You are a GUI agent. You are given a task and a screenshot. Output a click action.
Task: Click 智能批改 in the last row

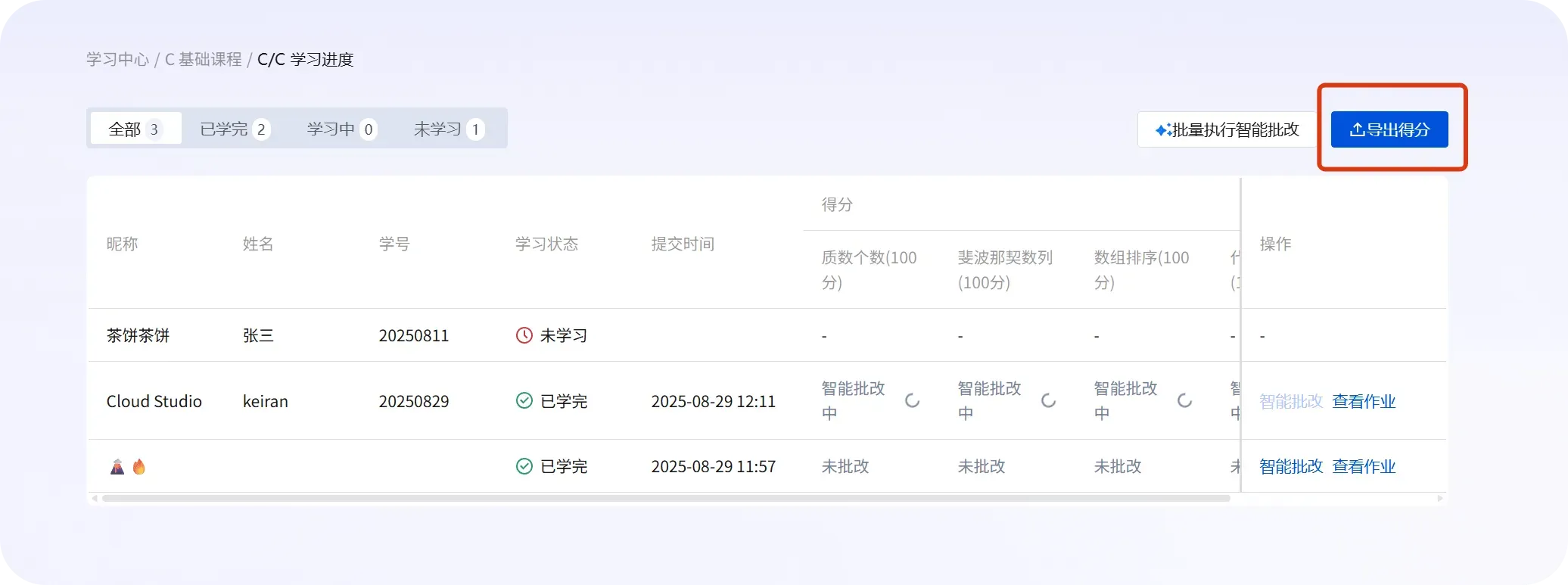pyautogui.click(x=1291, y=466)
